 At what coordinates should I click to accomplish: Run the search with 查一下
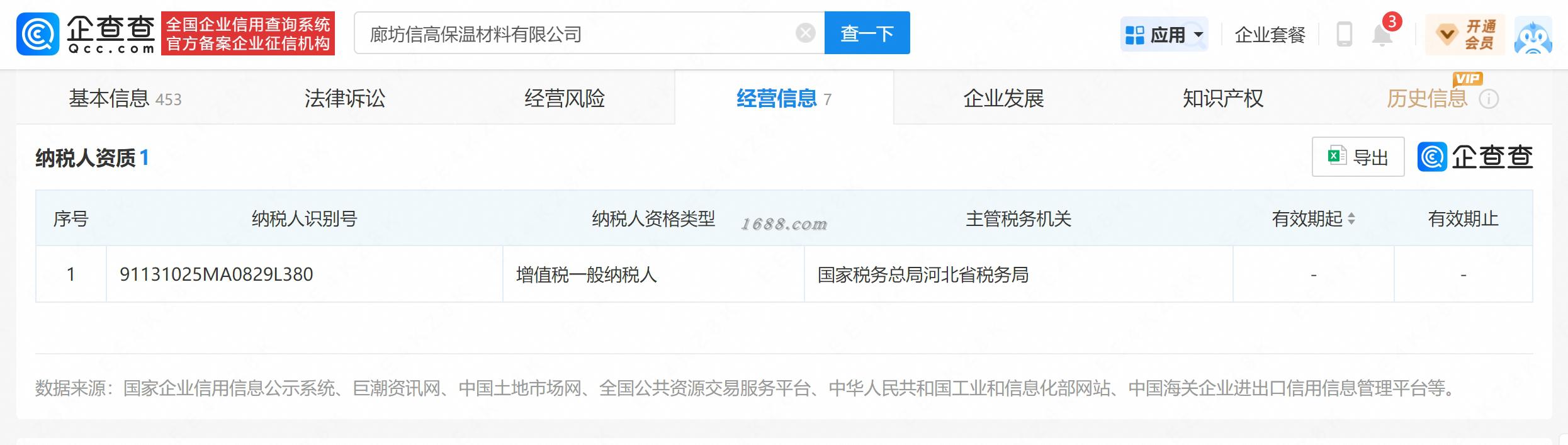(867, 33)
